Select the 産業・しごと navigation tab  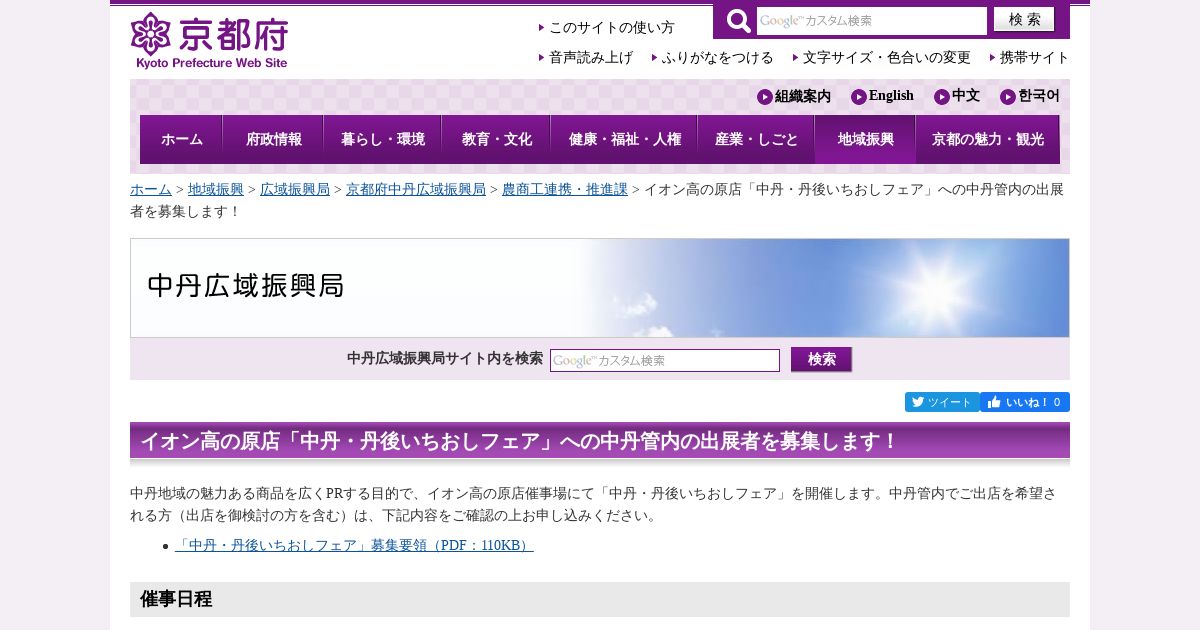[x=756, y=139]
